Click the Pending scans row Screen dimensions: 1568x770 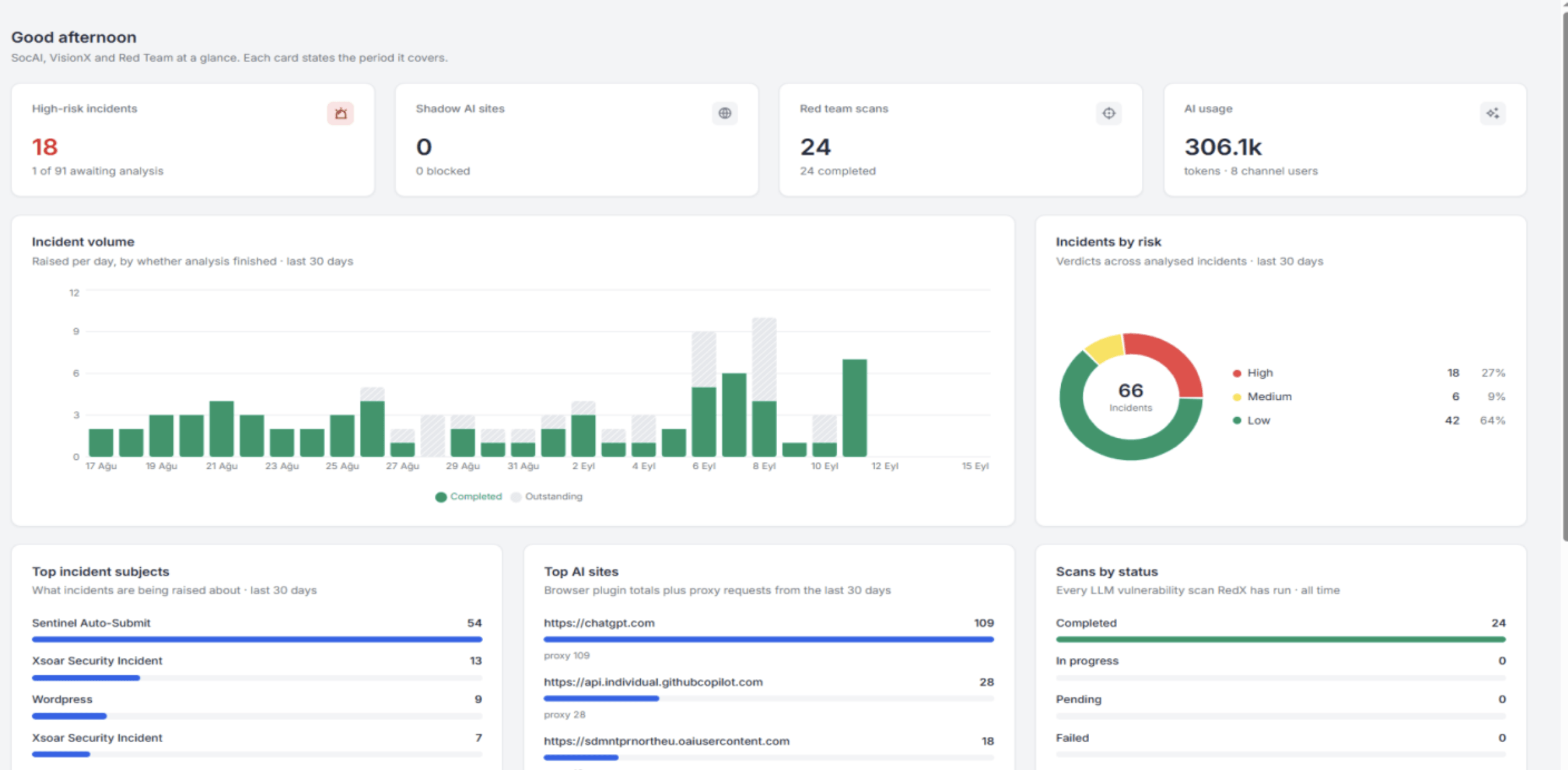pos(1281,706)
